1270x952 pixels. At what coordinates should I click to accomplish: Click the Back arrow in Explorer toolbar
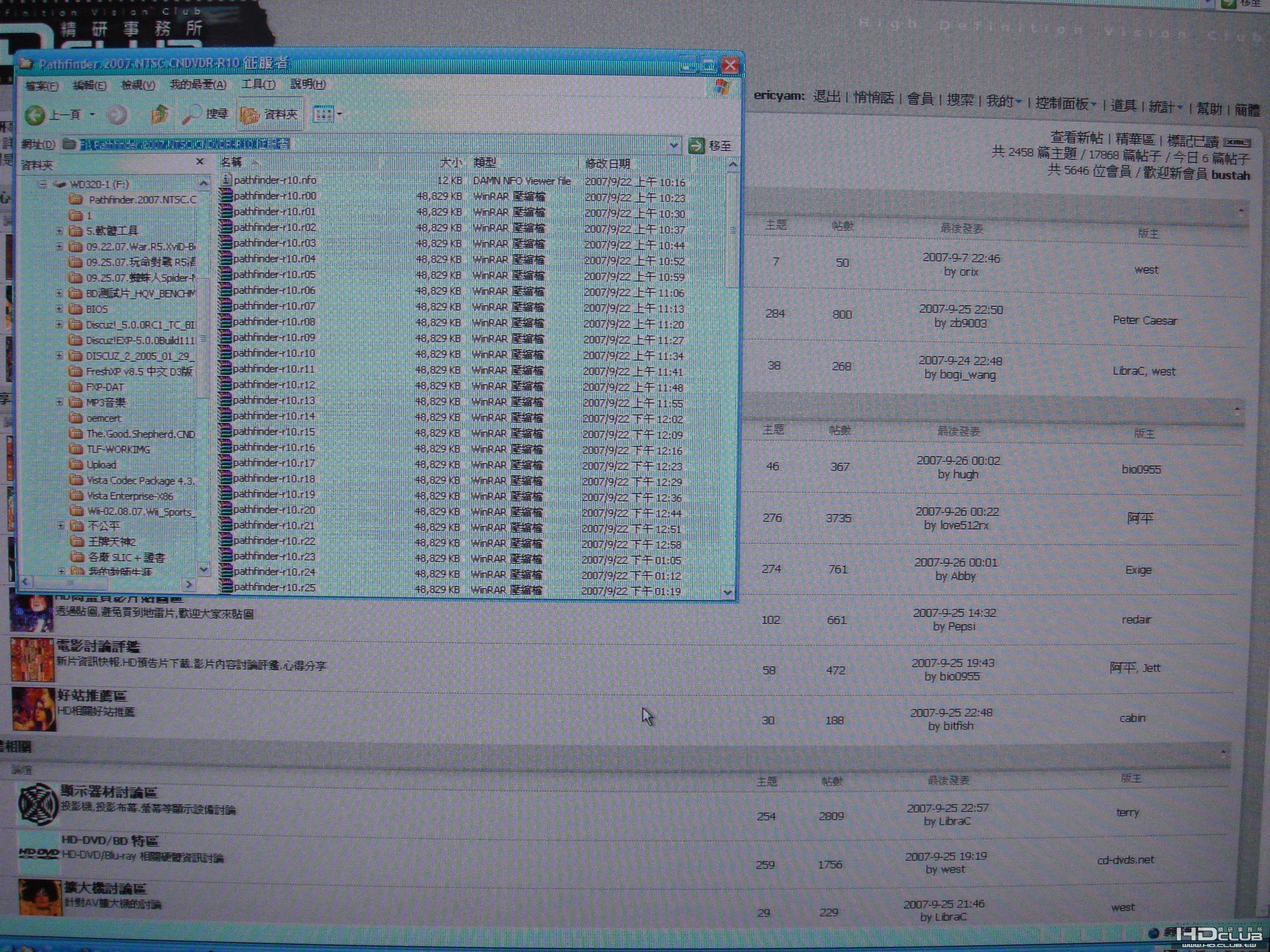point(35,115)
